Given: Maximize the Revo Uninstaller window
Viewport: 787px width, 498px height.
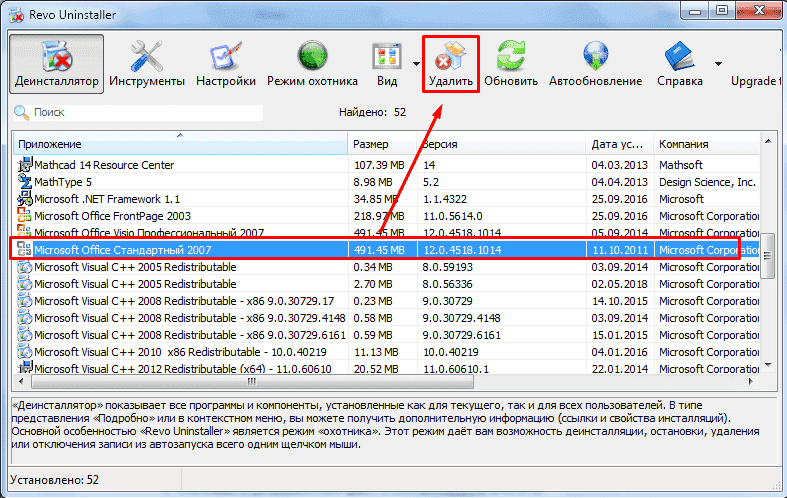Looking at the screenshot, I should click(x=721, y=11).
